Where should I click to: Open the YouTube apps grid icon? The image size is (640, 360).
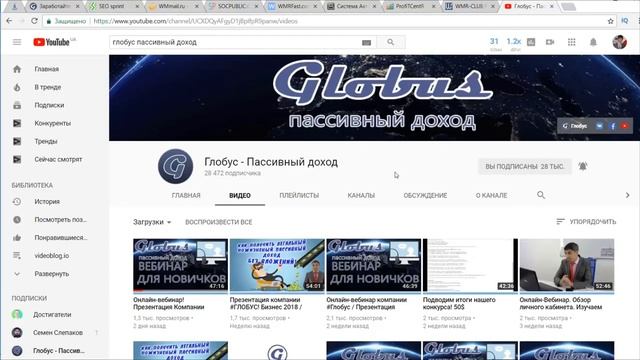(x=571, y=42)
